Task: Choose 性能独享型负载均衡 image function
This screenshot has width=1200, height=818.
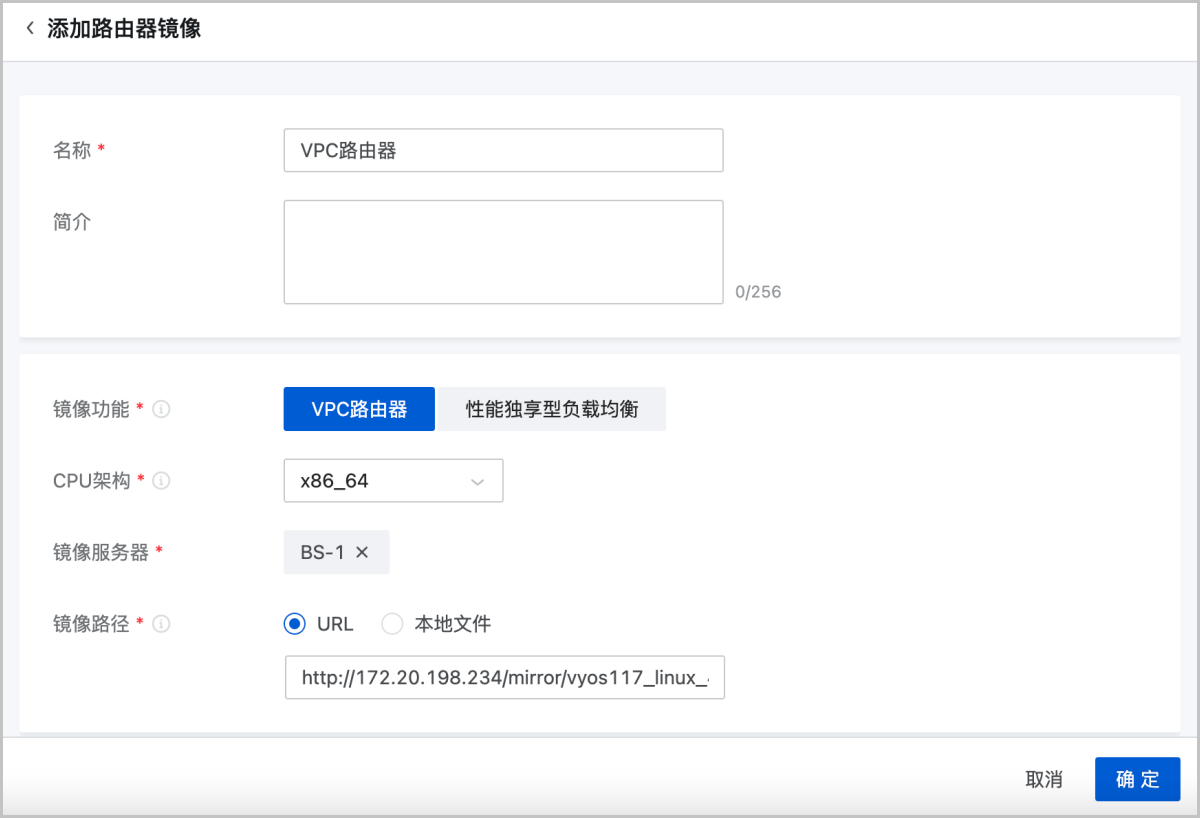Action: (x=552, y=409)
